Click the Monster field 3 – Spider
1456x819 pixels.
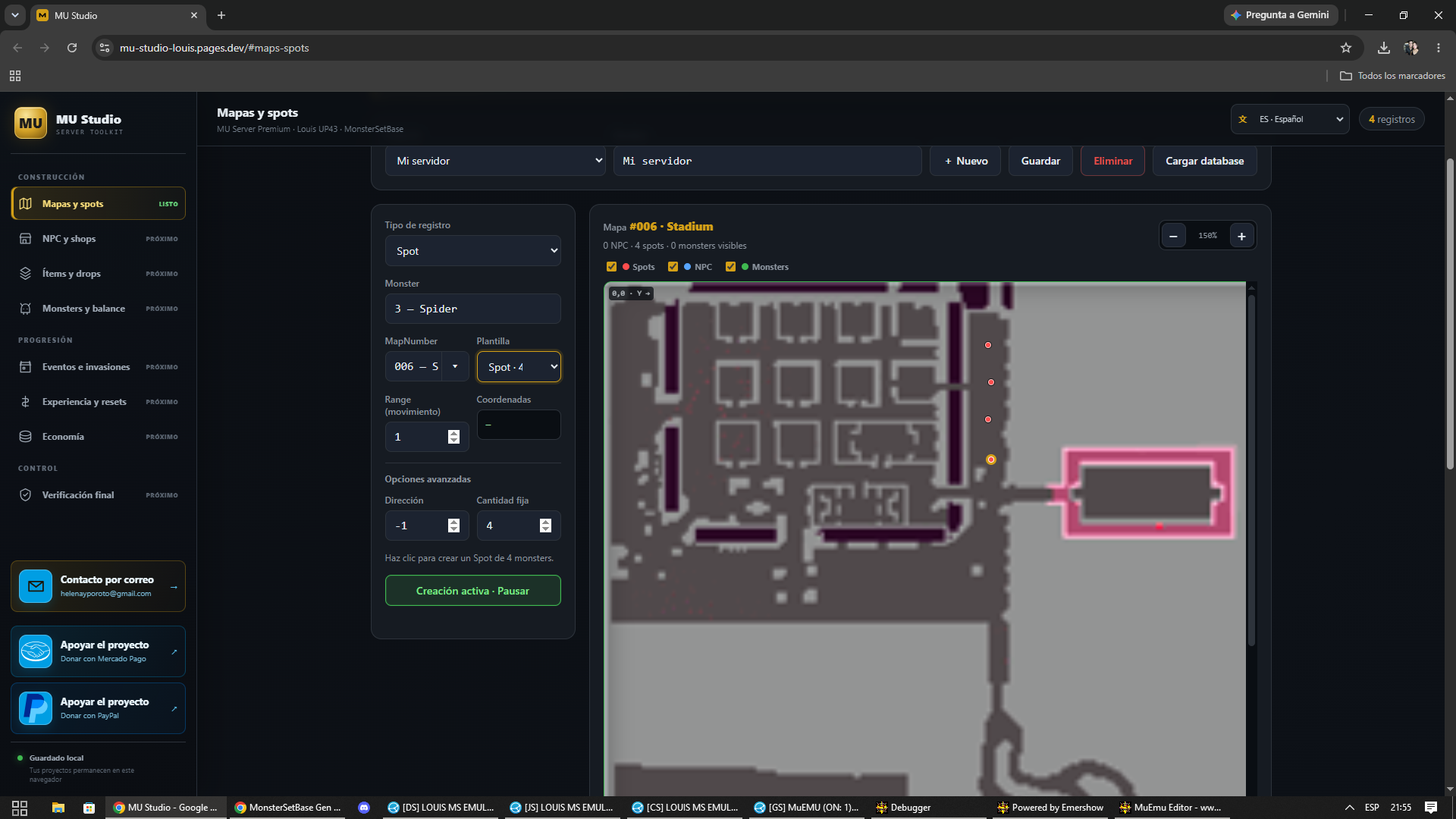click(473, 309)
